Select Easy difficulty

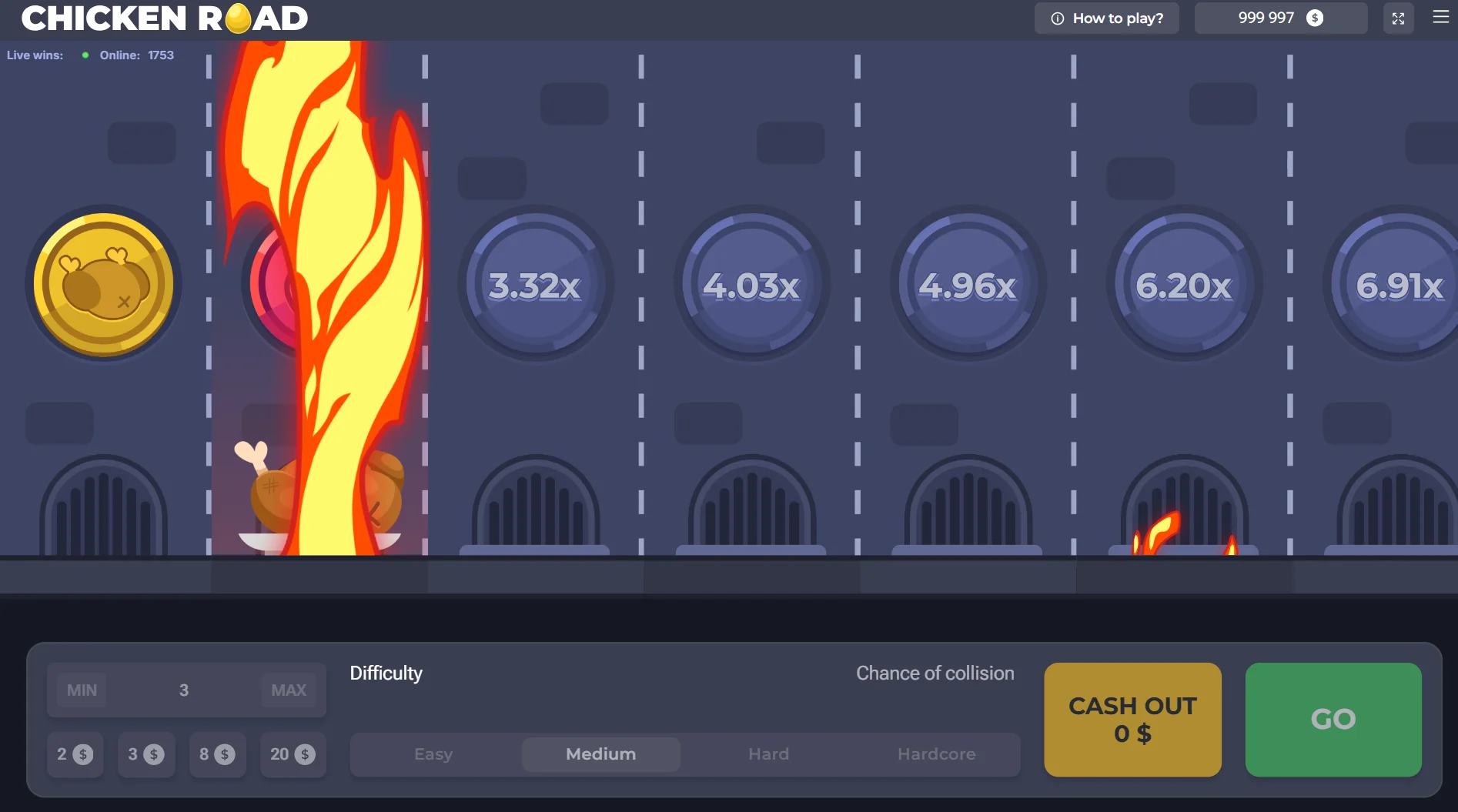[x=433, y=754]
